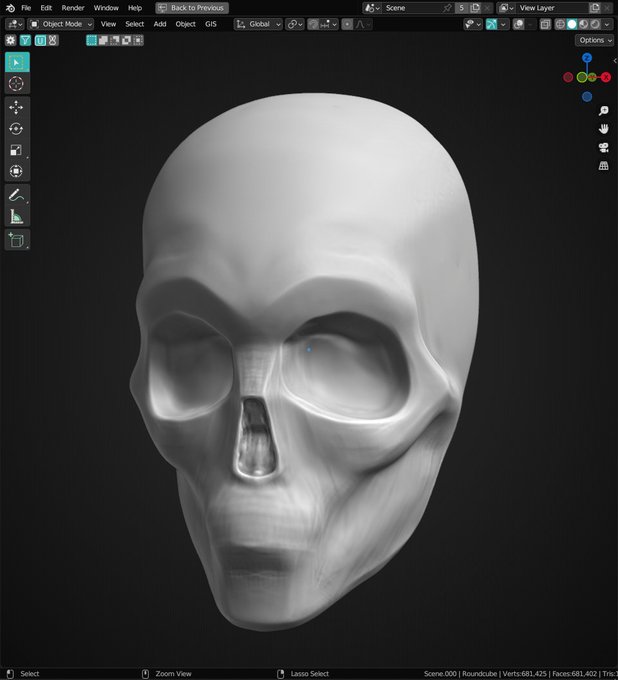This screenshot has width=618, height=680.
Task: Click the Z axis on navigation gizmo
Action: [x=587, y=58]
